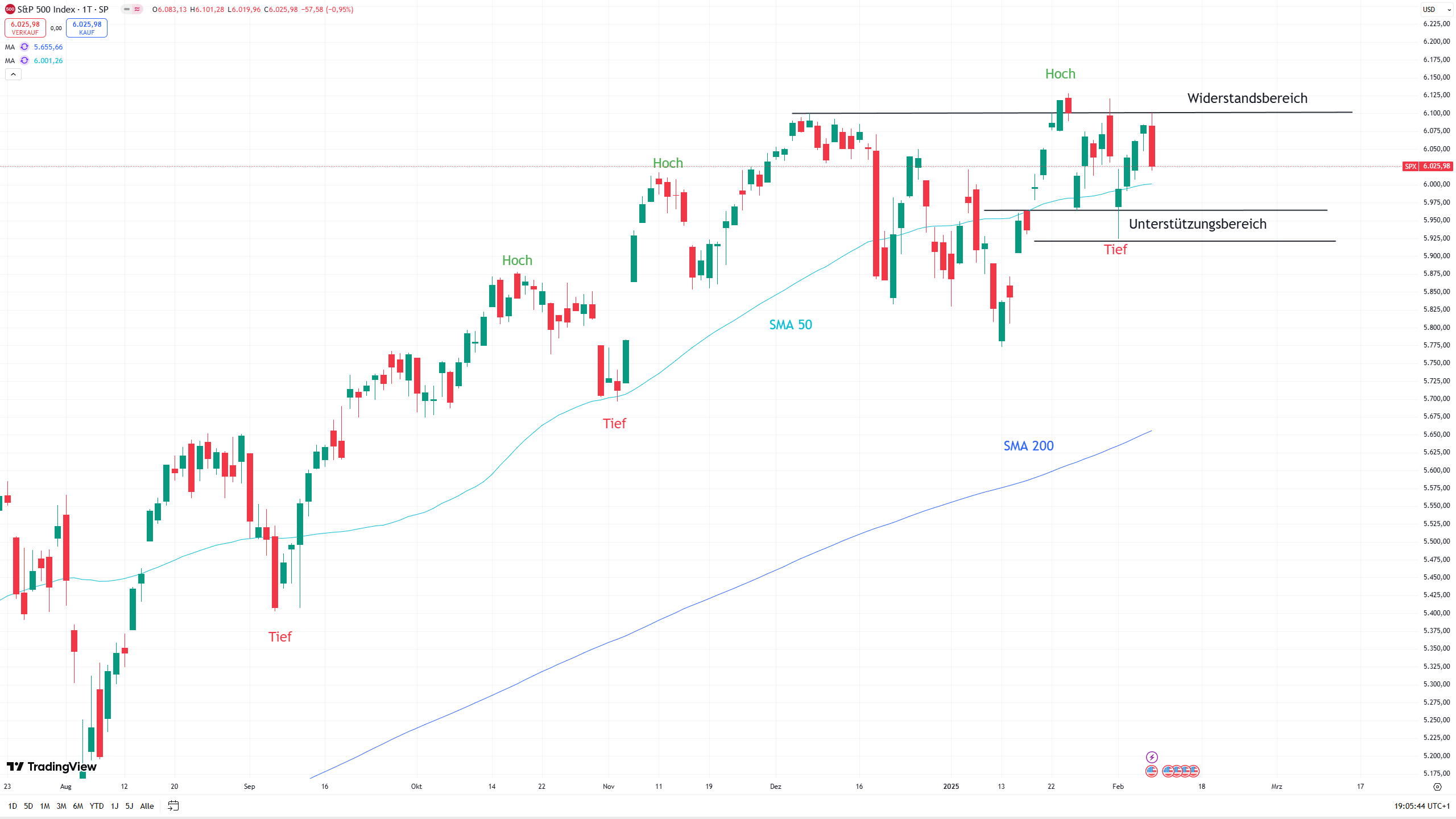Click the red S&P 500 symbol logo
The height and width of the screenshot is (819, 1456).
[x=10, y=10]
